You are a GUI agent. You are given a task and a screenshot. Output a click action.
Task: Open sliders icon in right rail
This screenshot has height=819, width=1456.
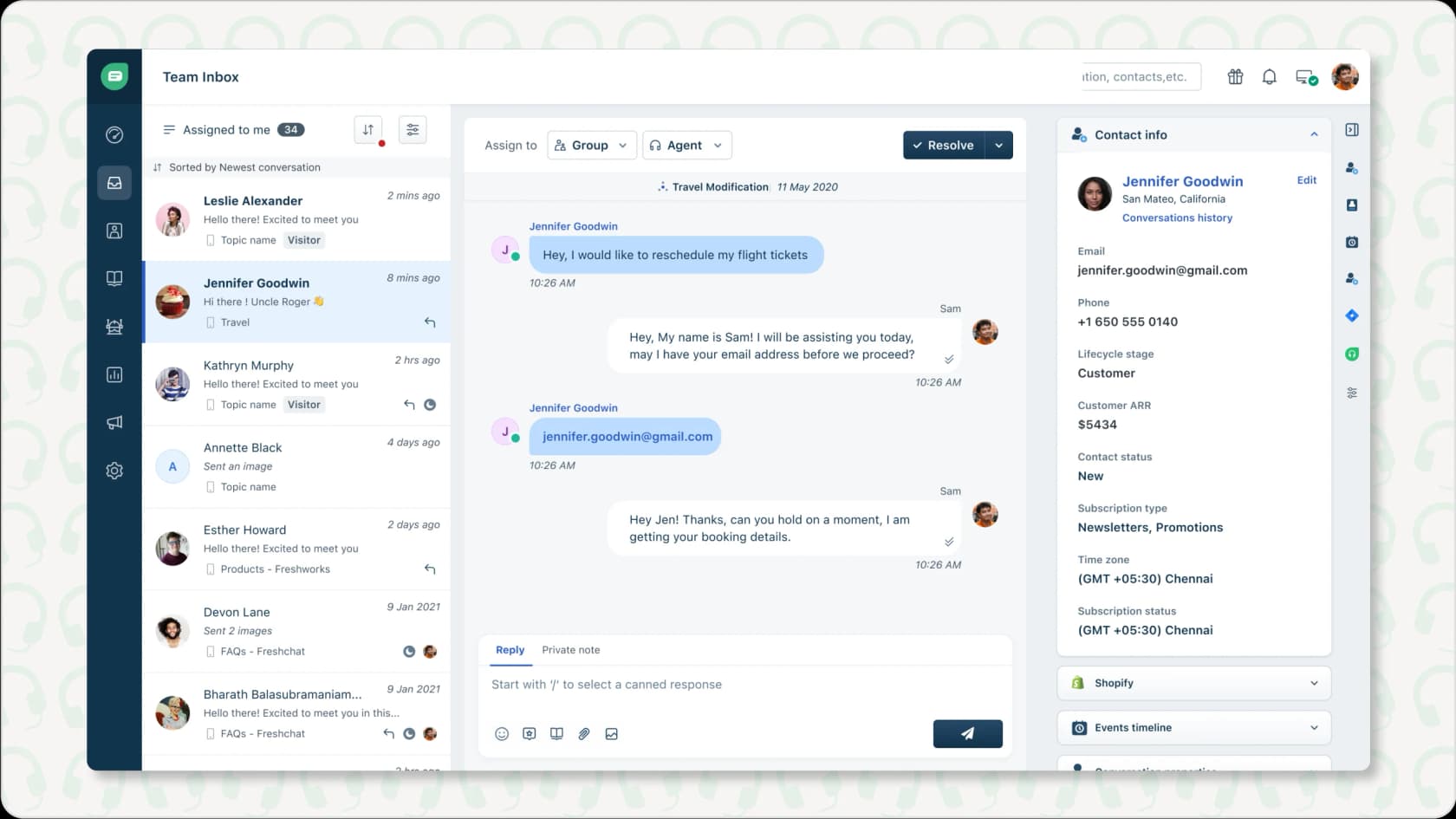point(1352,393)
